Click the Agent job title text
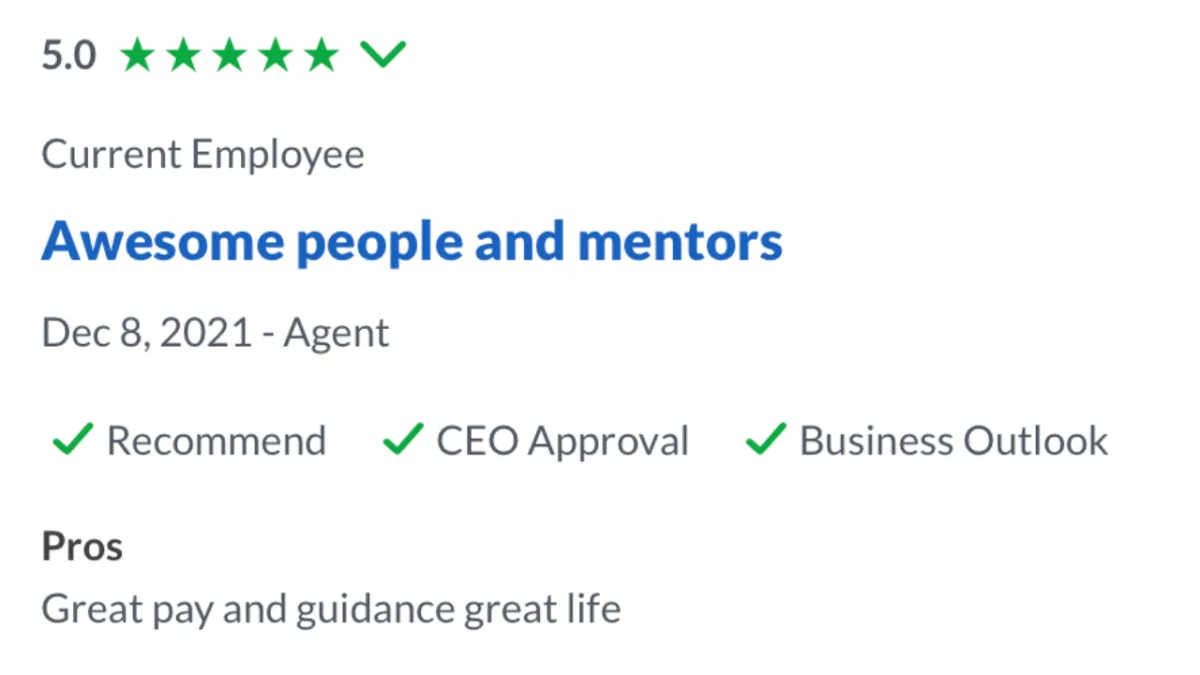This screenshot has width=1200, height=675. [336, 333]
